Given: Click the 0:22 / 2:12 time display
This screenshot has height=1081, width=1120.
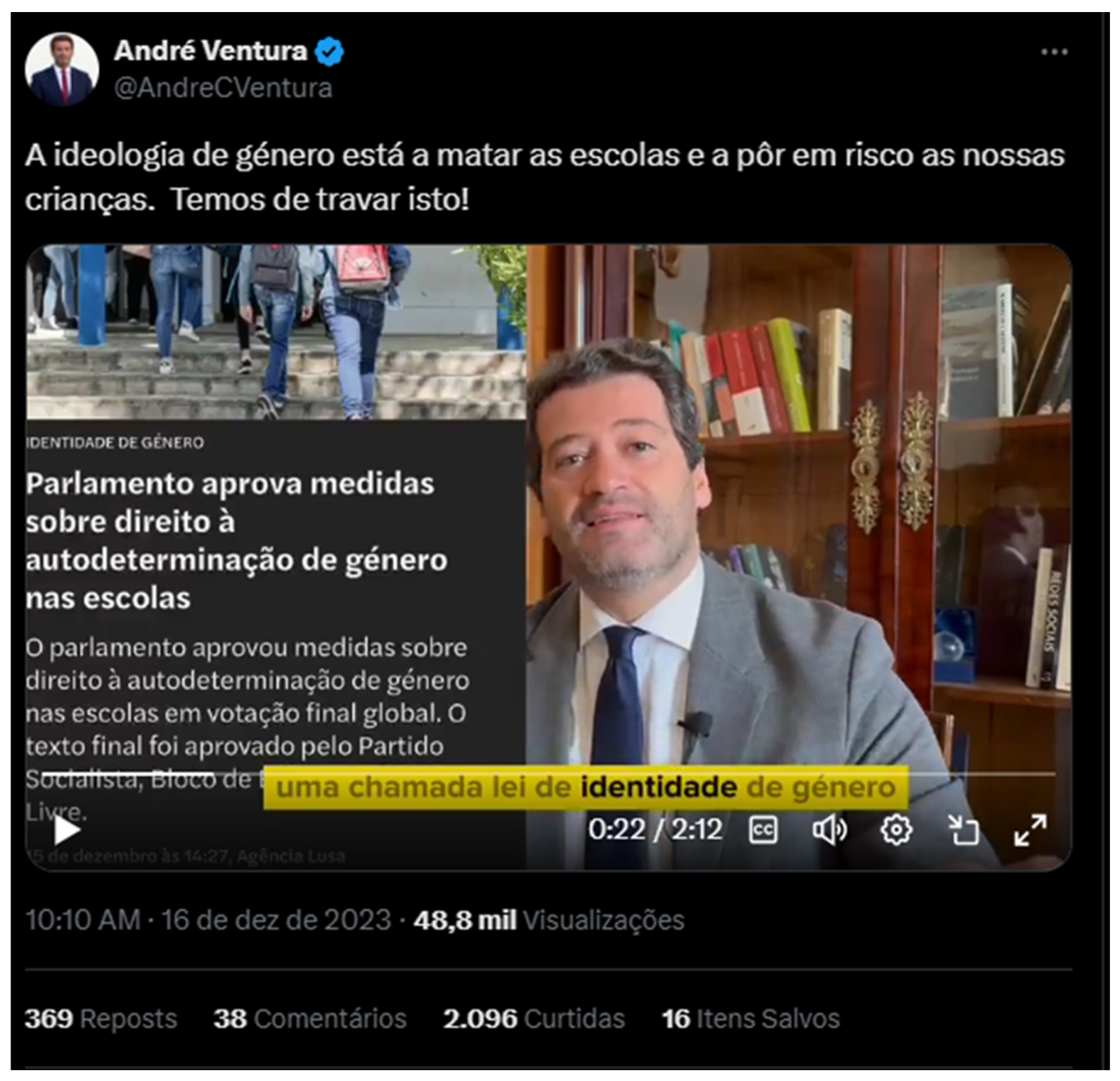Looking at the screenshot, I should 655,829.
